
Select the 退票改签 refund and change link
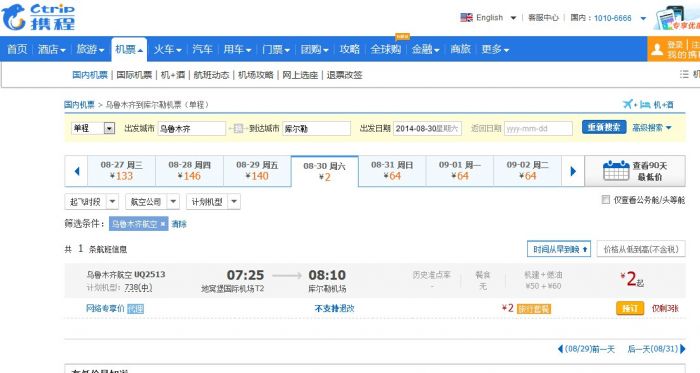(344, 75)
